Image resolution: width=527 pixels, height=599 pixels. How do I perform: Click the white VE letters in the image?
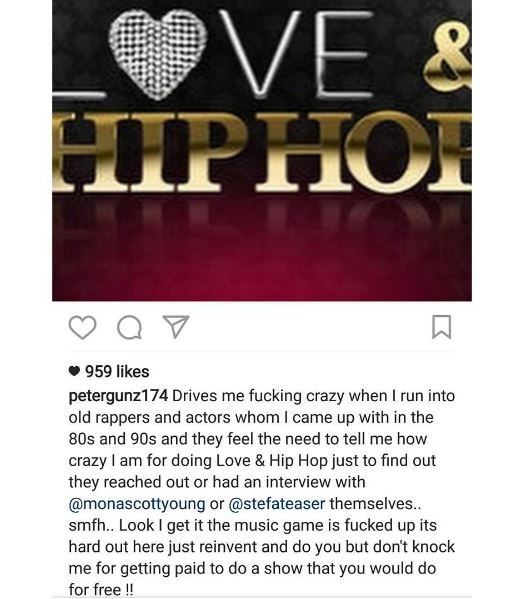click(296, 53)
